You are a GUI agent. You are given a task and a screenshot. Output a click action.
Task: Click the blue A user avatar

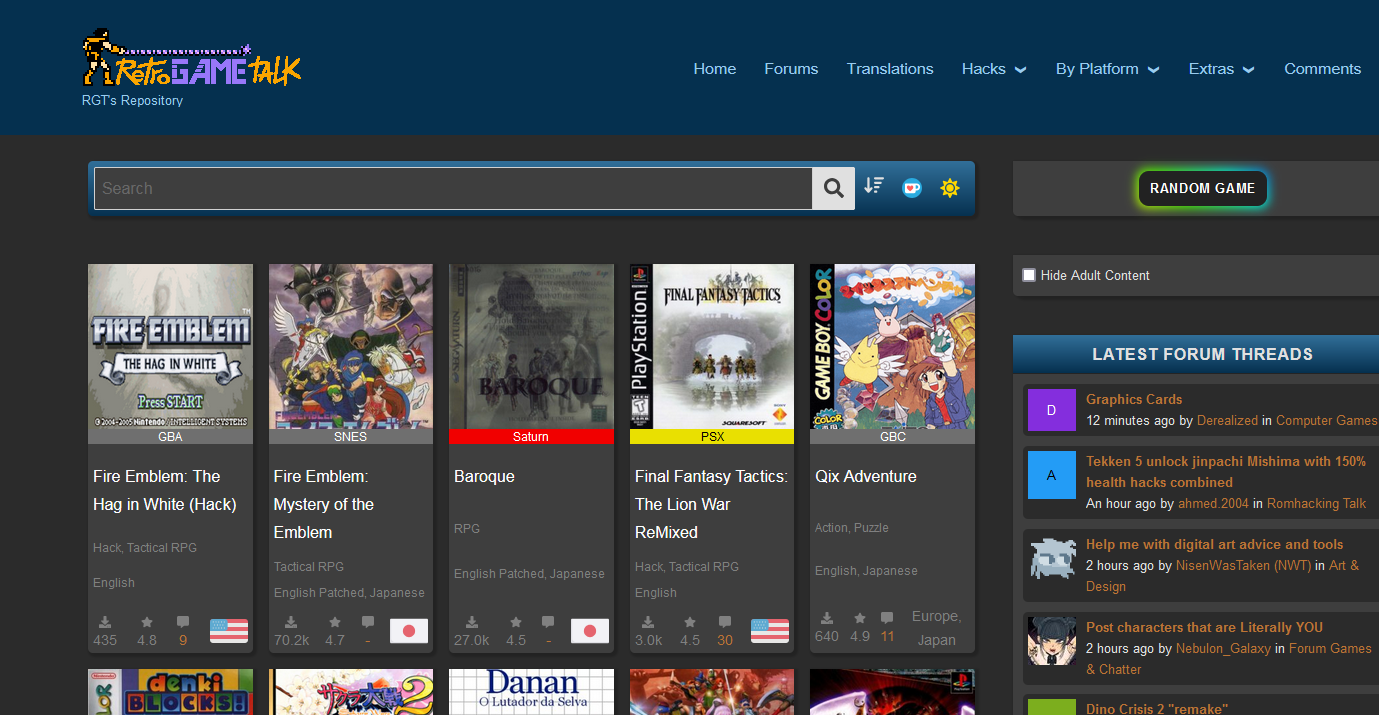click(x=1051, y=475)
